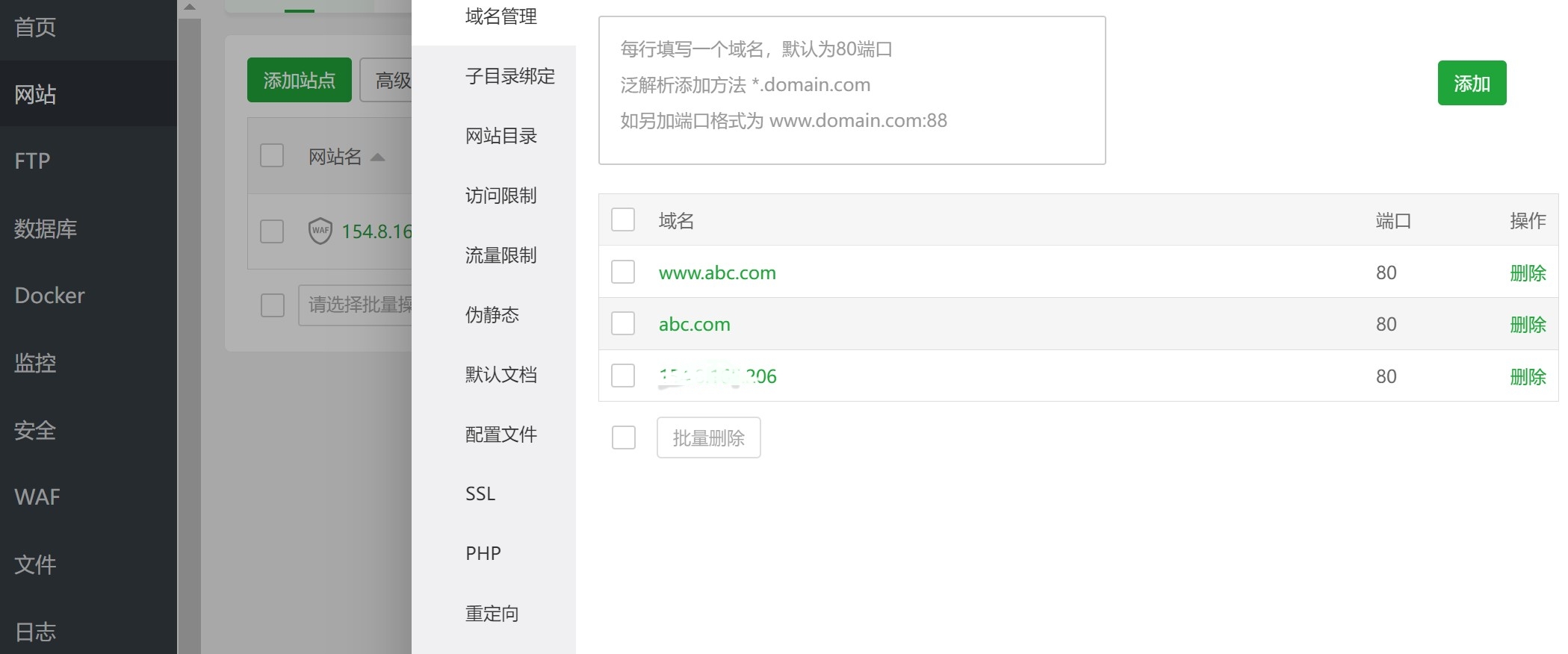The height and width of the screenshot is (654, 1568).
Task: Click the WAF shield icon beside site name
Action: 320,231
